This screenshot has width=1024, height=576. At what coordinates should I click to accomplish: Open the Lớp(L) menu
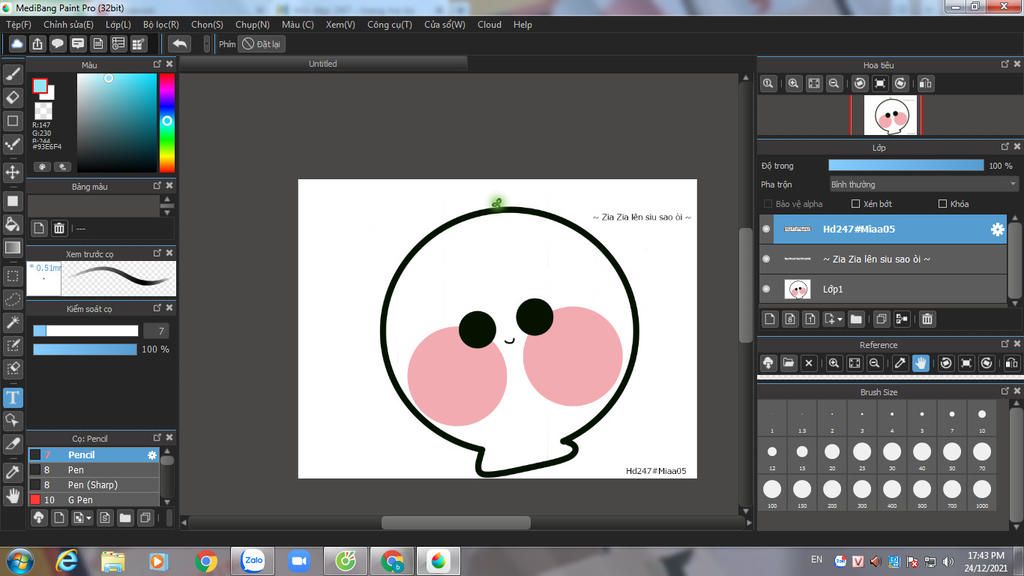click(118, 24)
